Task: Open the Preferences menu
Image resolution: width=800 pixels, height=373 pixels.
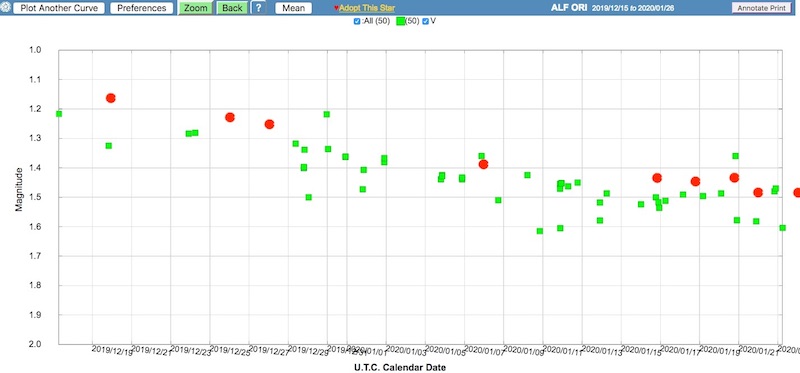Action: (141, 8)
